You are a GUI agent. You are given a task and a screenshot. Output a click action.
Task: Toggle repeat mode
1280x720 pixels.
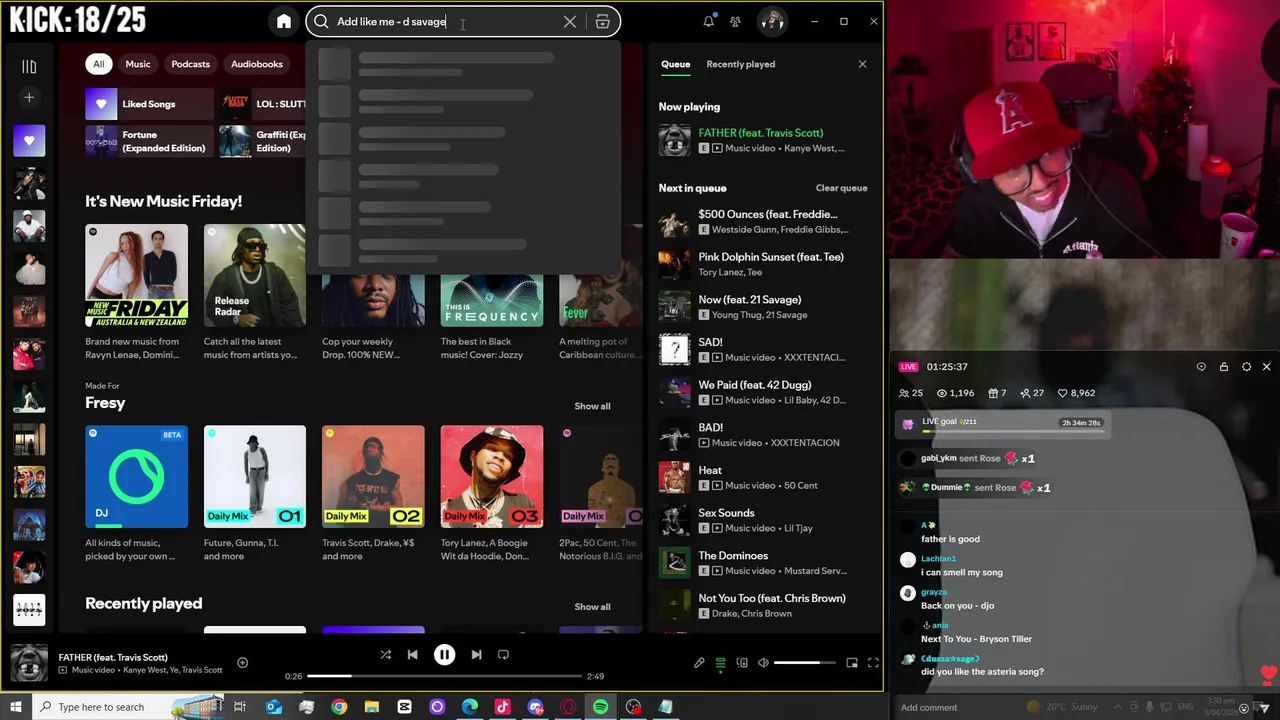point(503,655)
